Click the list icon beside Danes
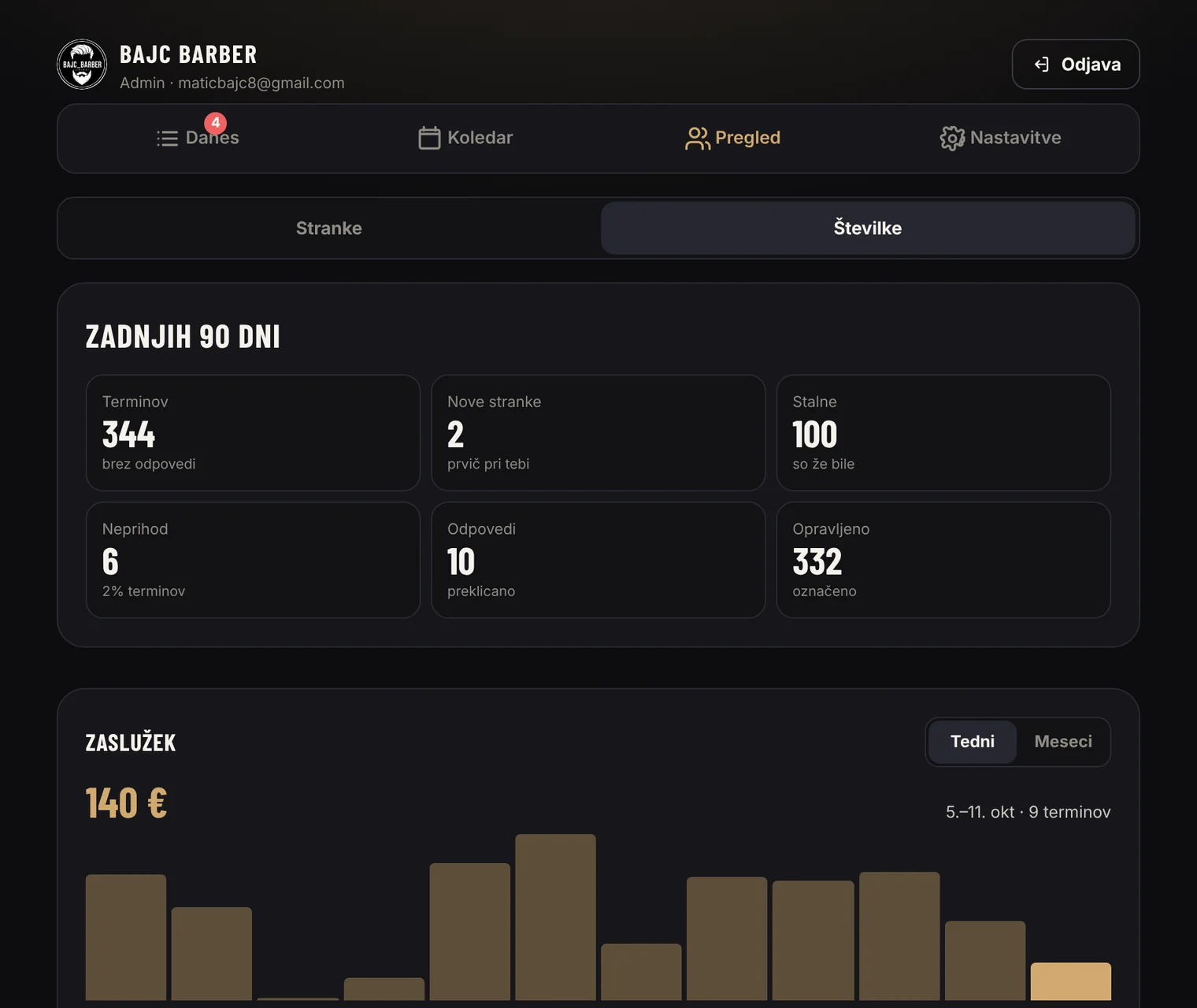The image size is (1197, 1008). 167,139
